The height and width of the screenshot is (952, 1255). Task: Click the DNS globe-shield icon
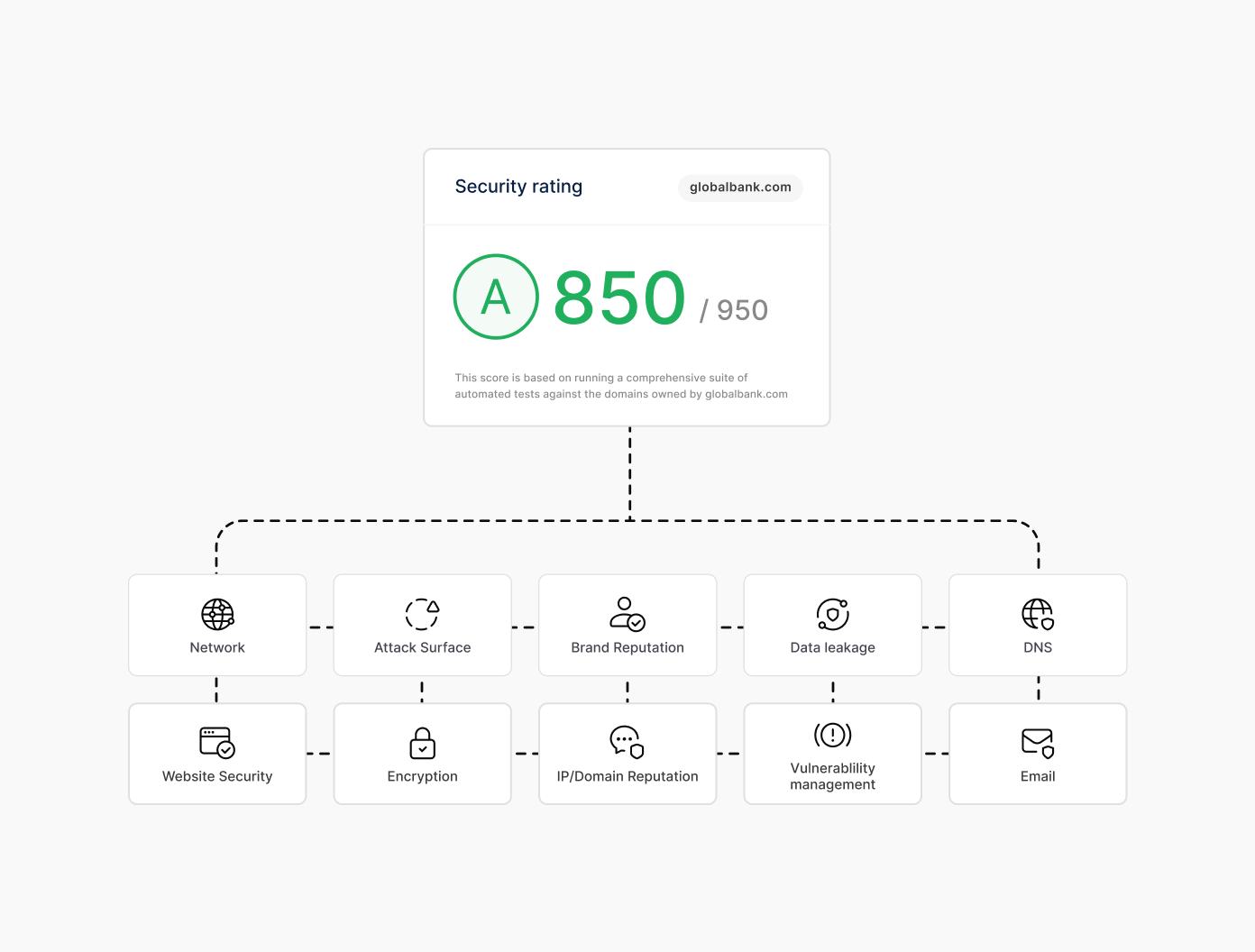tap(1038, 614)
